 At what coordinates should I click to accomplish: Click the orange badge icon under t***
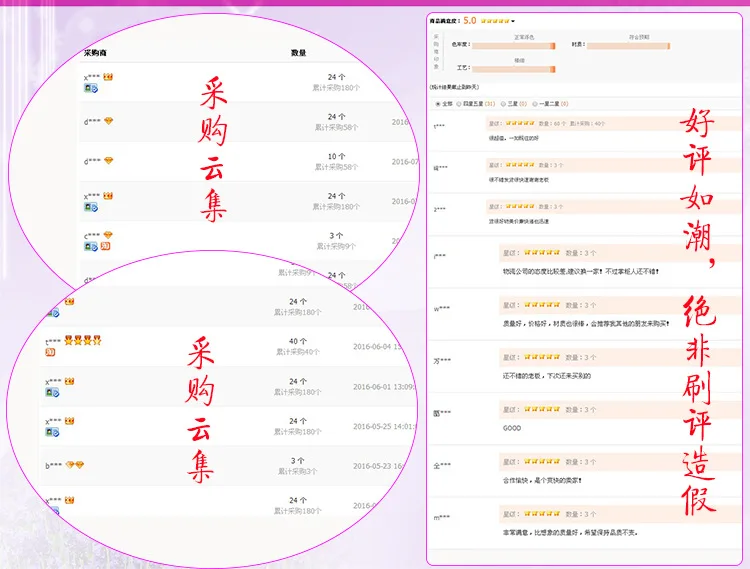[x=50, y=352]
